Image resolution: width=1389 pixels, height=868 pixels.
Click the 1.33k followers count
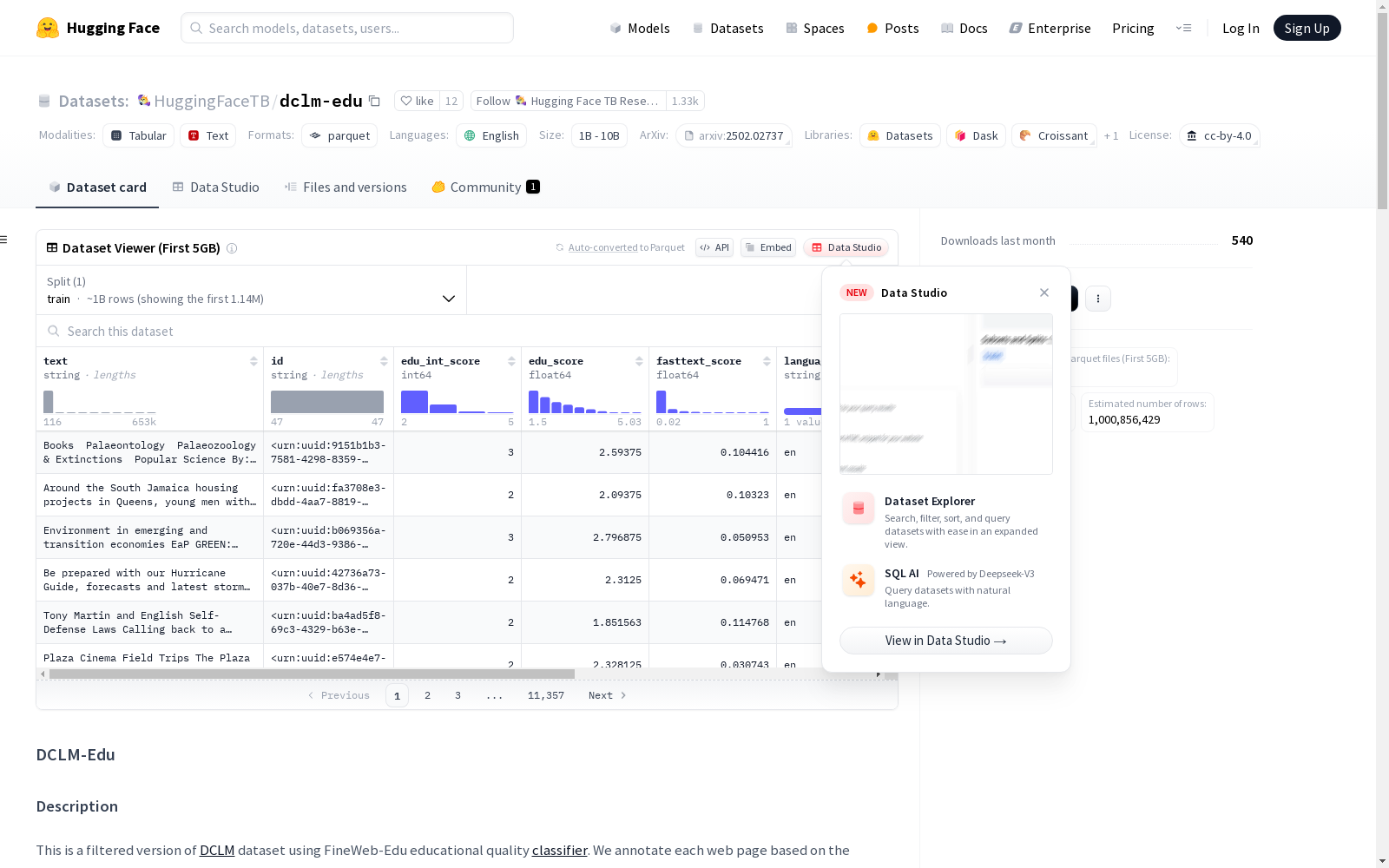[685, 101]
